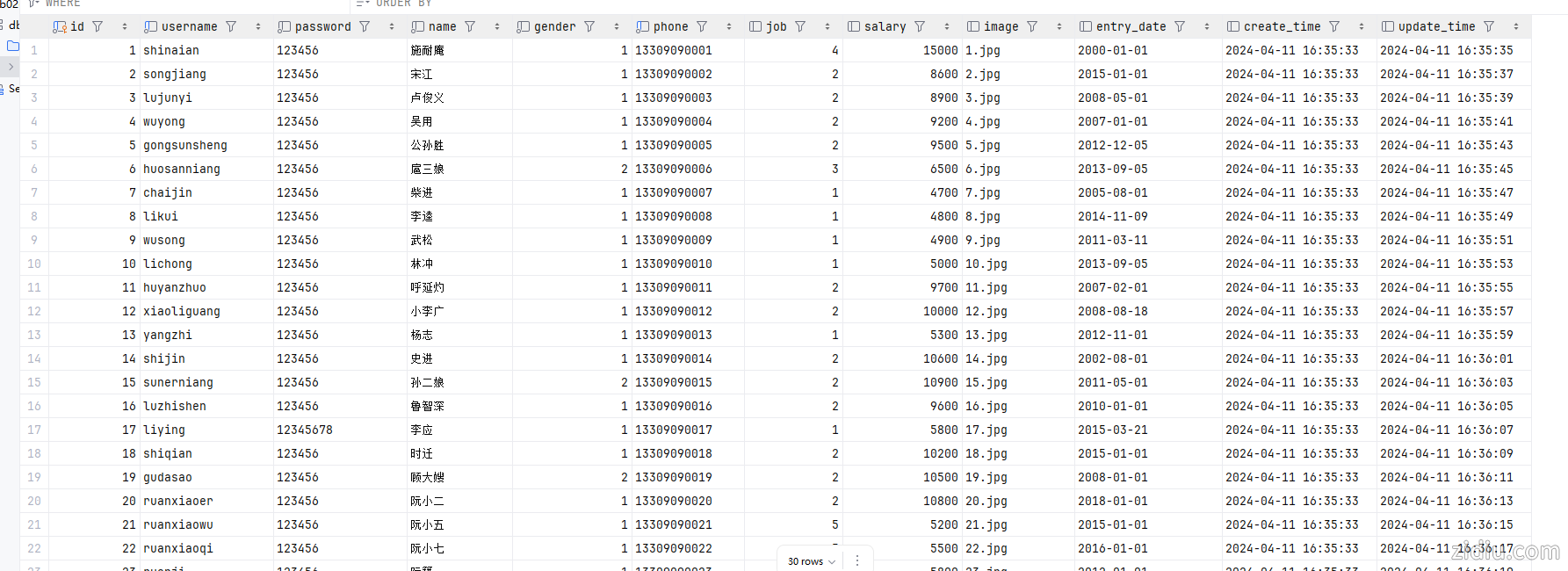
Task: Click the image column header
Action: (1001, 26)
